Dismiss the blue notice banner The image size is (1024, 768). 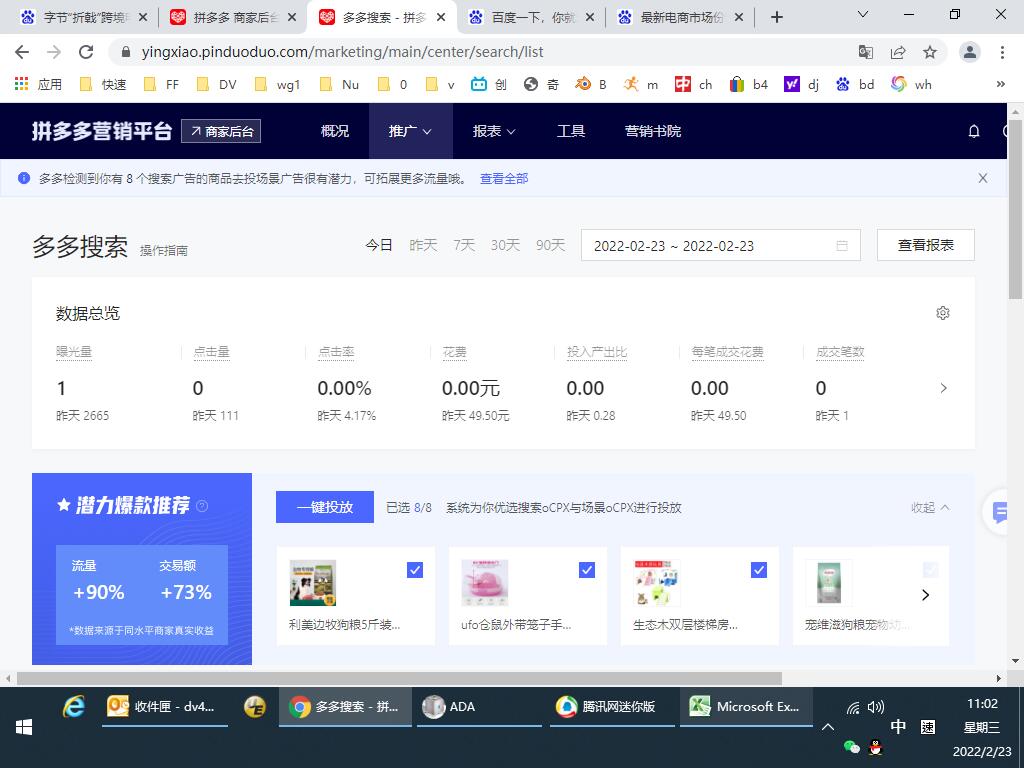pyautogui.click(x=982, y=178)
